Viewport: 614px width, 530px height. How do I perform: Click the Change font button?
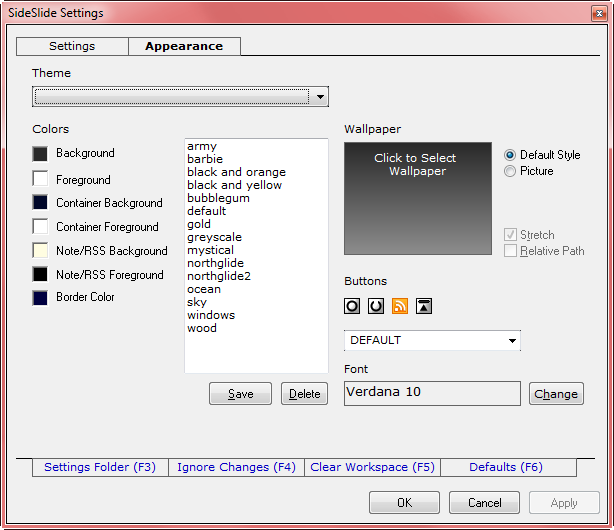tap(556, 394)
